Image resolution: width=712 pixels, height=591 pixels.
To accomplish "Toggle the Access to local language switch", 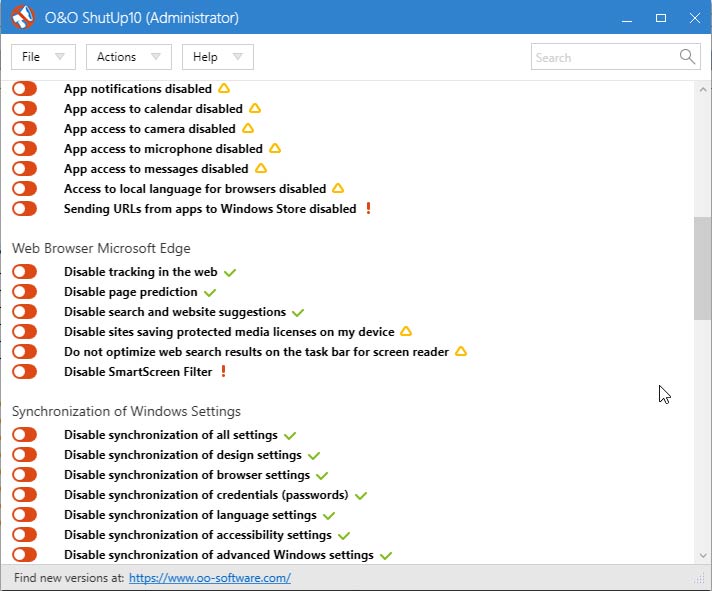I will point(25,188).
